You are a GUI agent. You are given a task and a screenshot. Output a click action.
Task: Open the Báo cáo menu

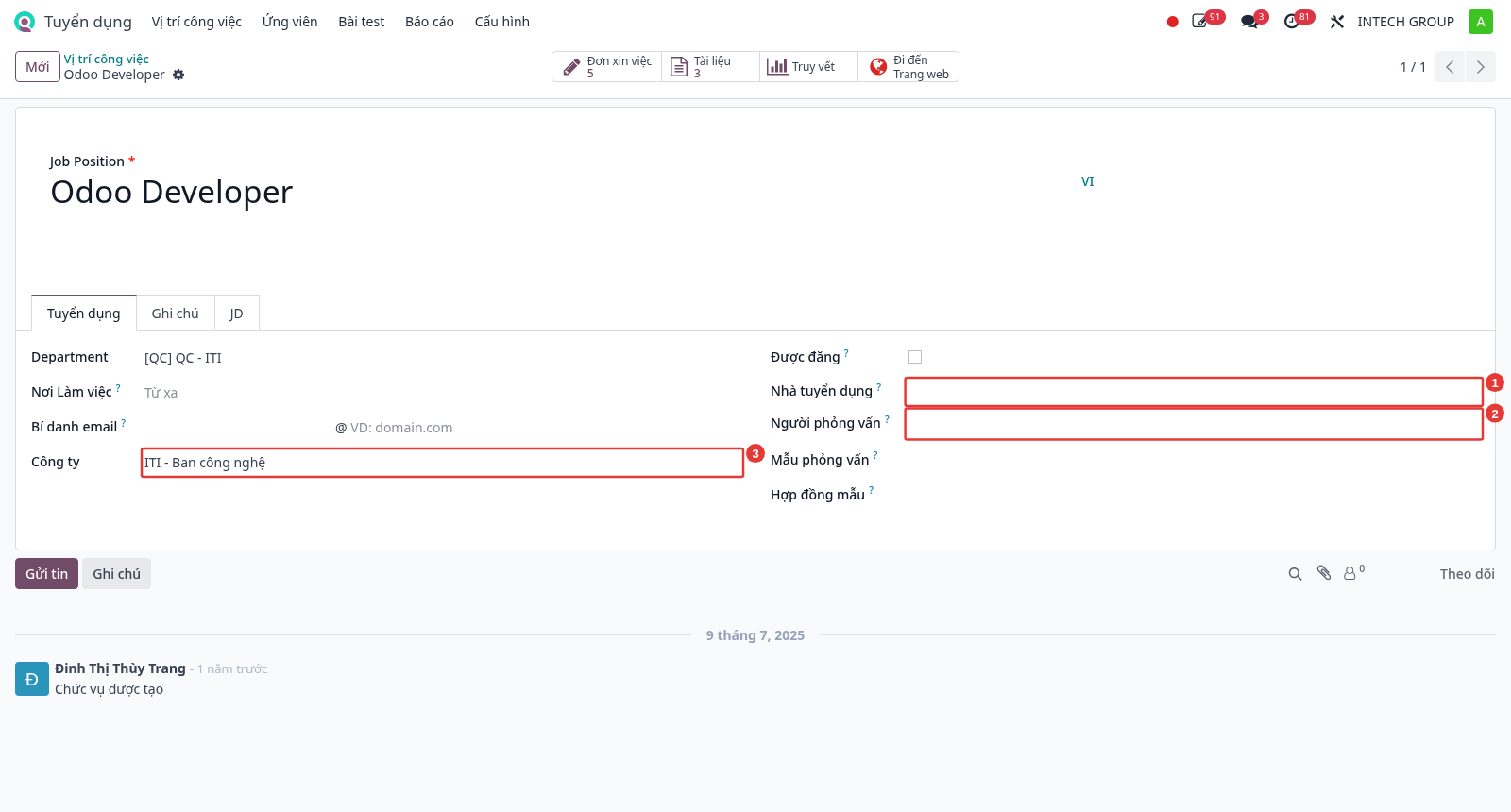[x=430, y=22]
